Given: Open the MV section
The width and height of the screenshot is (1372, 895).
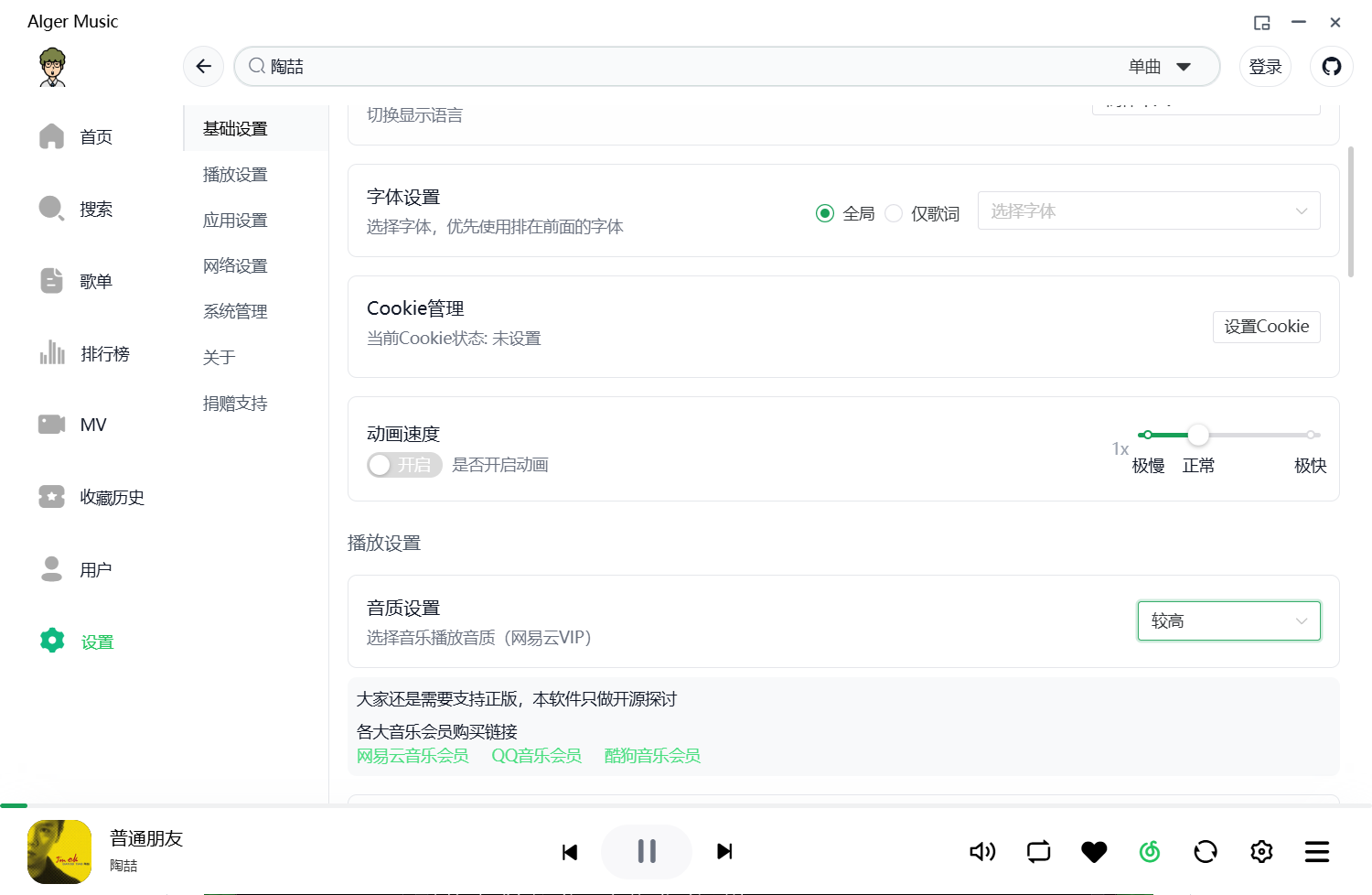Looking at the screenshot, I should click(73, 425).
